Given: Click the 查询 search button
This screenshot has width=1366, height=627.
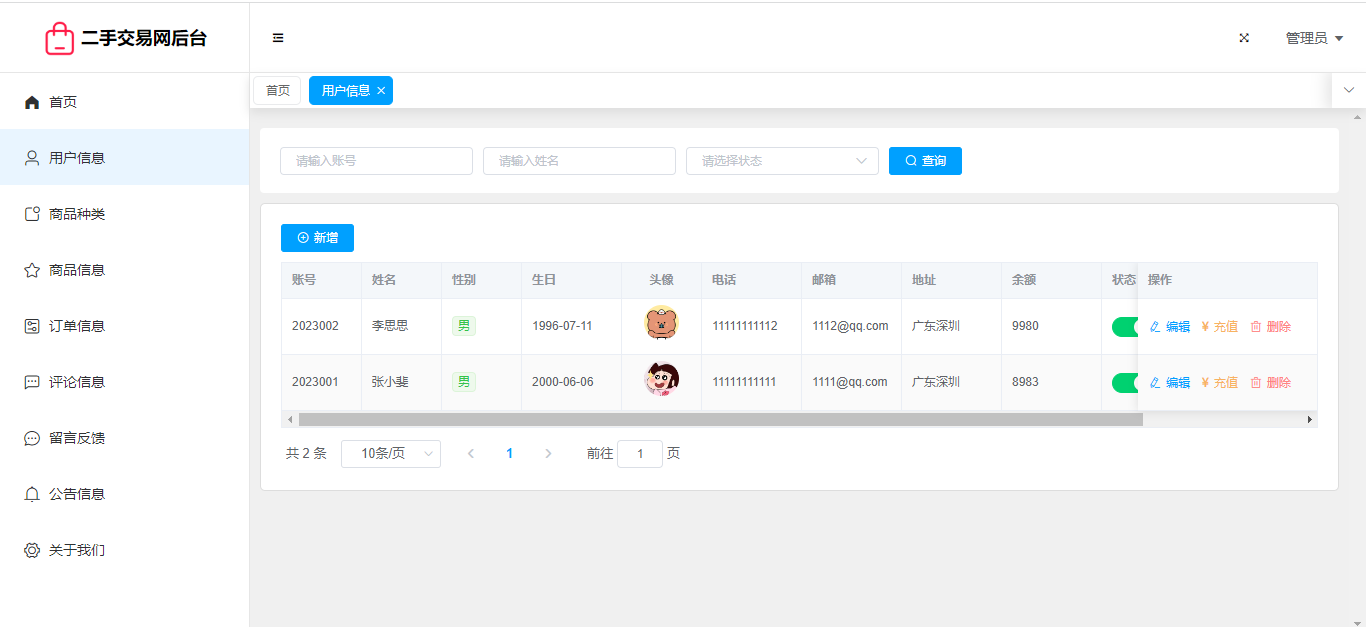Looking at the screenshot, I should pyautogui.click(x=925, y=161).
